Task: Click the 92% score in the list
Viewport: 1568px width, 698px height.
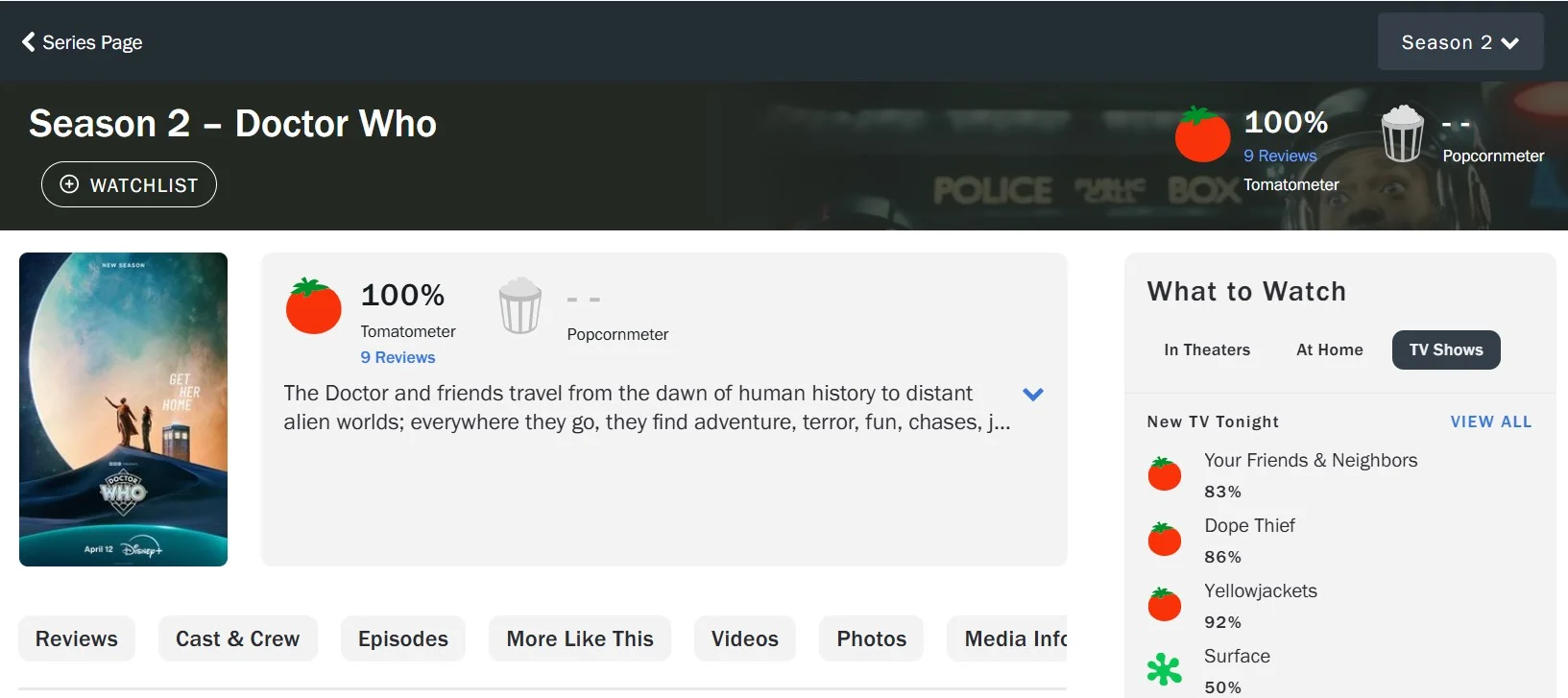Action: click(x=1222, y=622)
